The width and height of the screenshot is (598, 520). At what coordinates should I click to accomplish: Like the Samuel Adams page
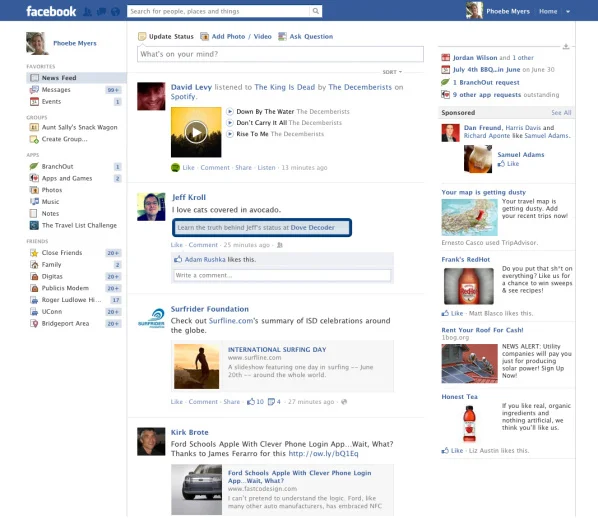tap(508, 164)
